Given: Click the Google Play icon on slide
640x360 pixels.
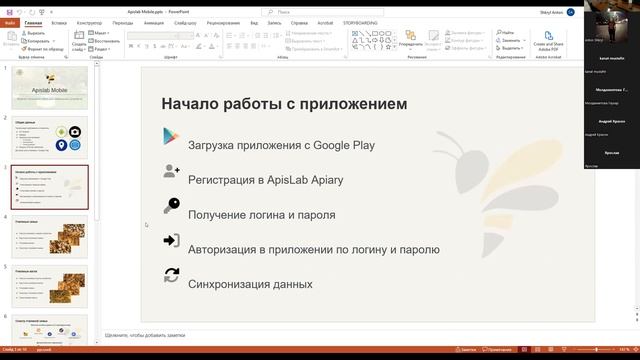Looking at the screenshot, I should pyautogui.click(x=171, y=136).
